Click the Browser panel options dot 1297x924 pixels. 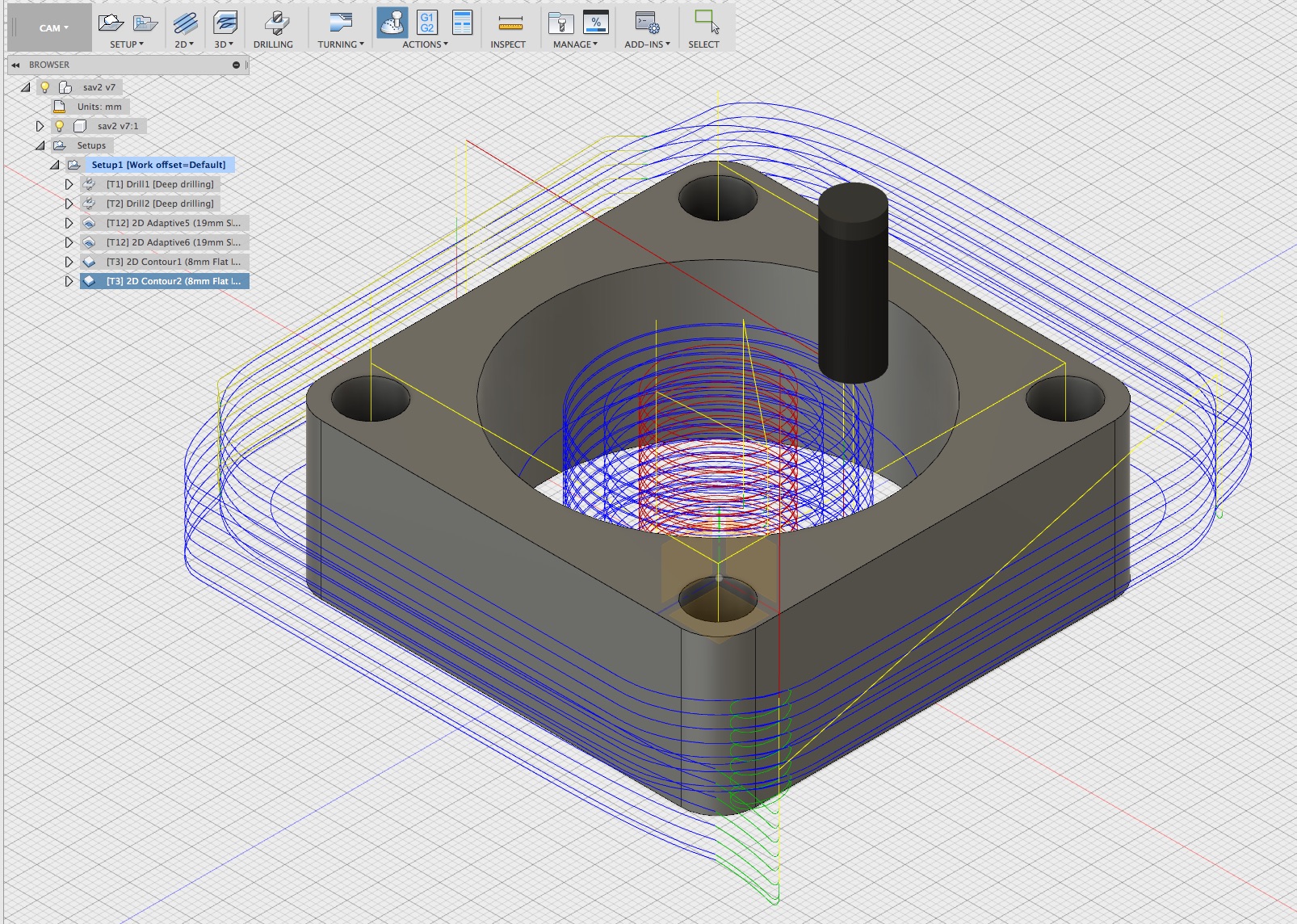point(237,65)
